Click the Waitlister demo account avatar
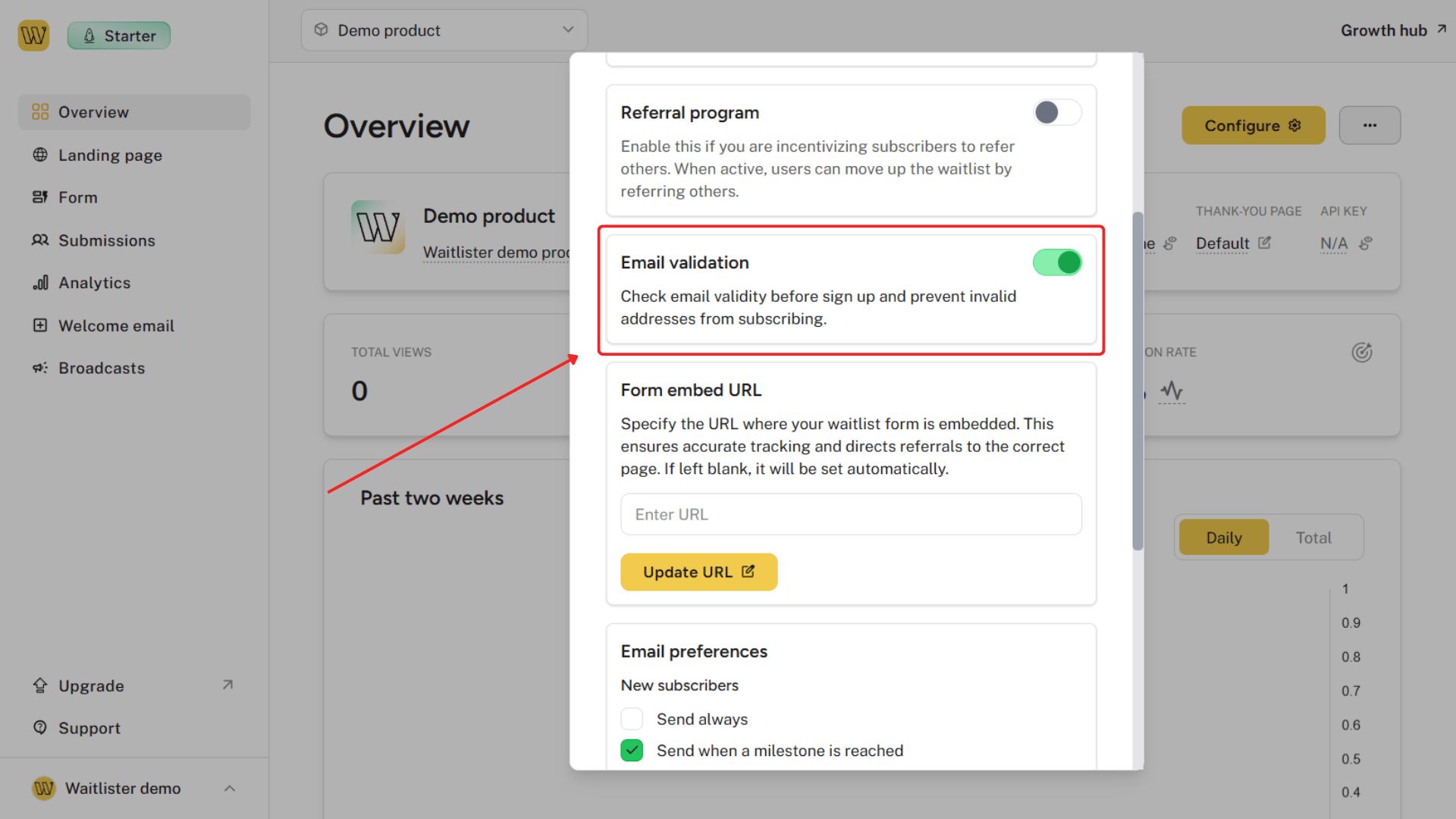 coord(44,789)
